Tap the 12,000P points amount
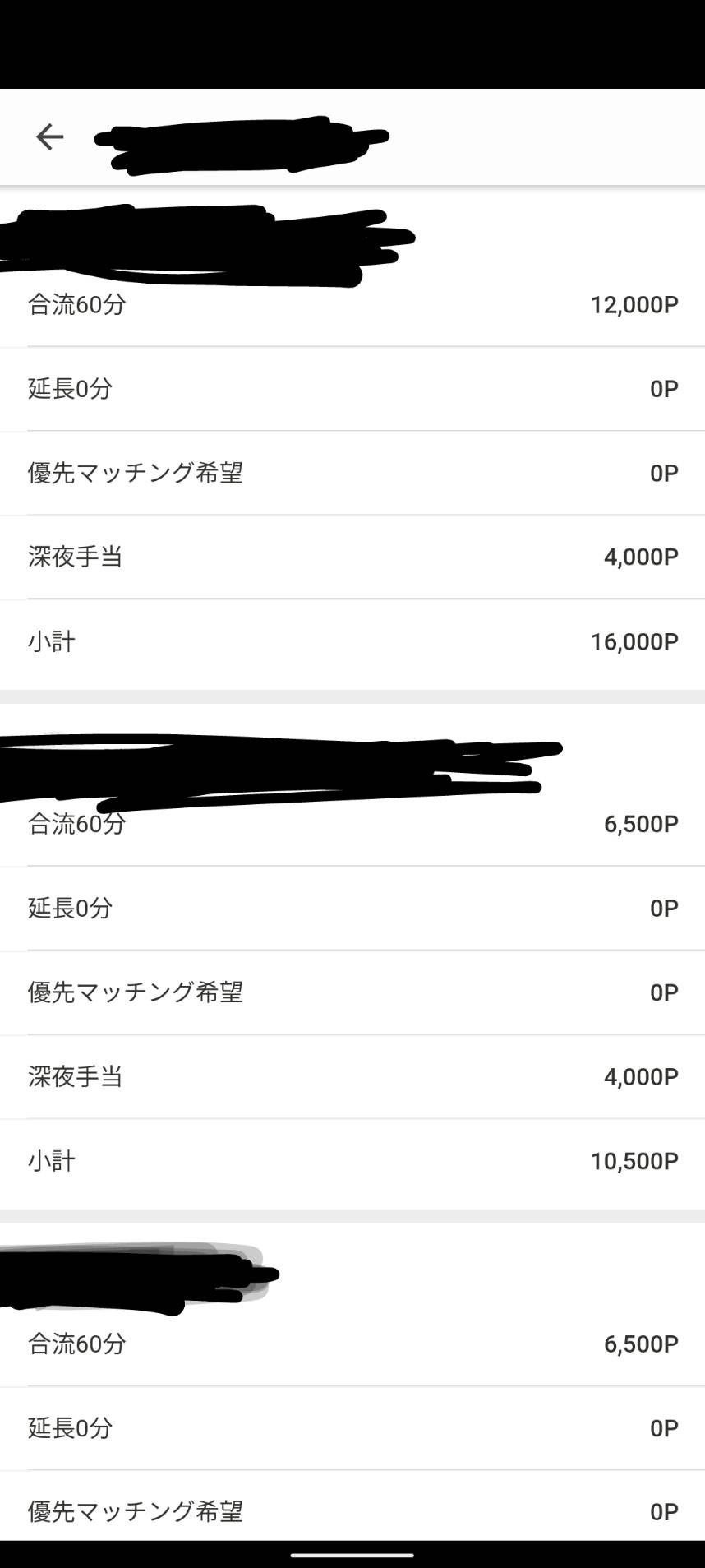705x1568 pixels. tap(634, 305)
